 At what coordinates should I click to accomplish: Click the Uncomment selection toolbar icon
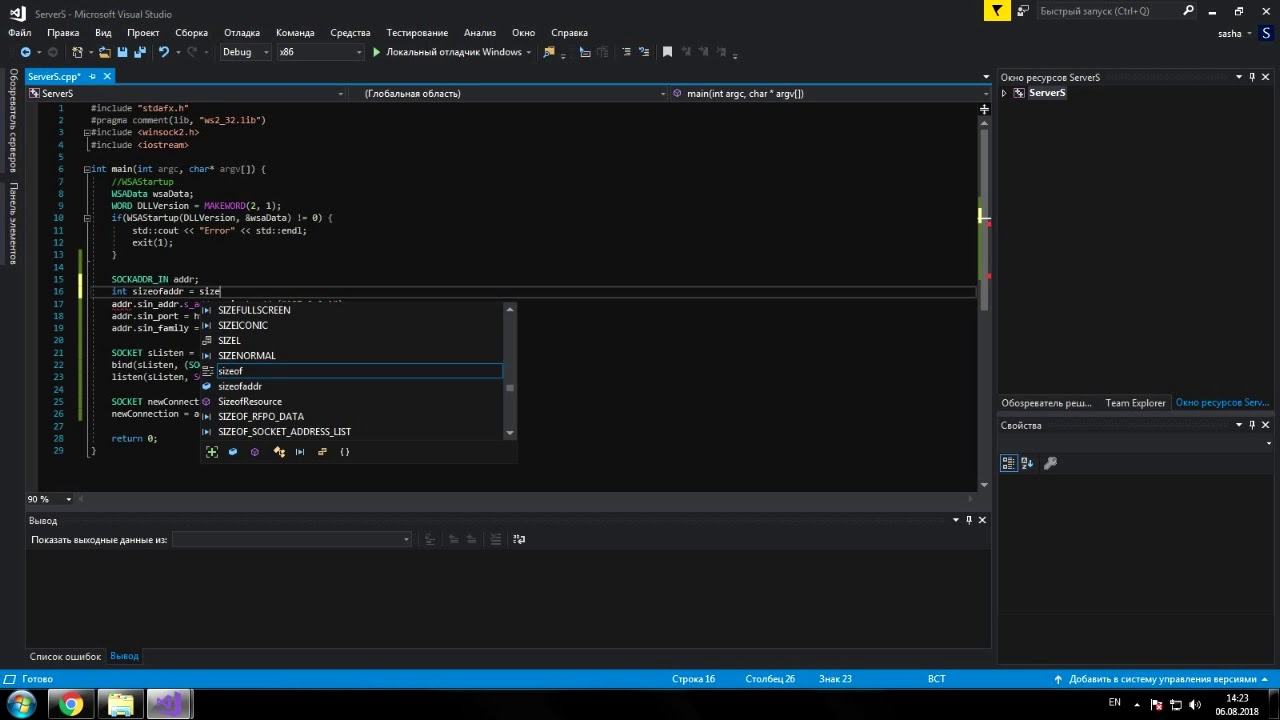(x=643, y=52)
